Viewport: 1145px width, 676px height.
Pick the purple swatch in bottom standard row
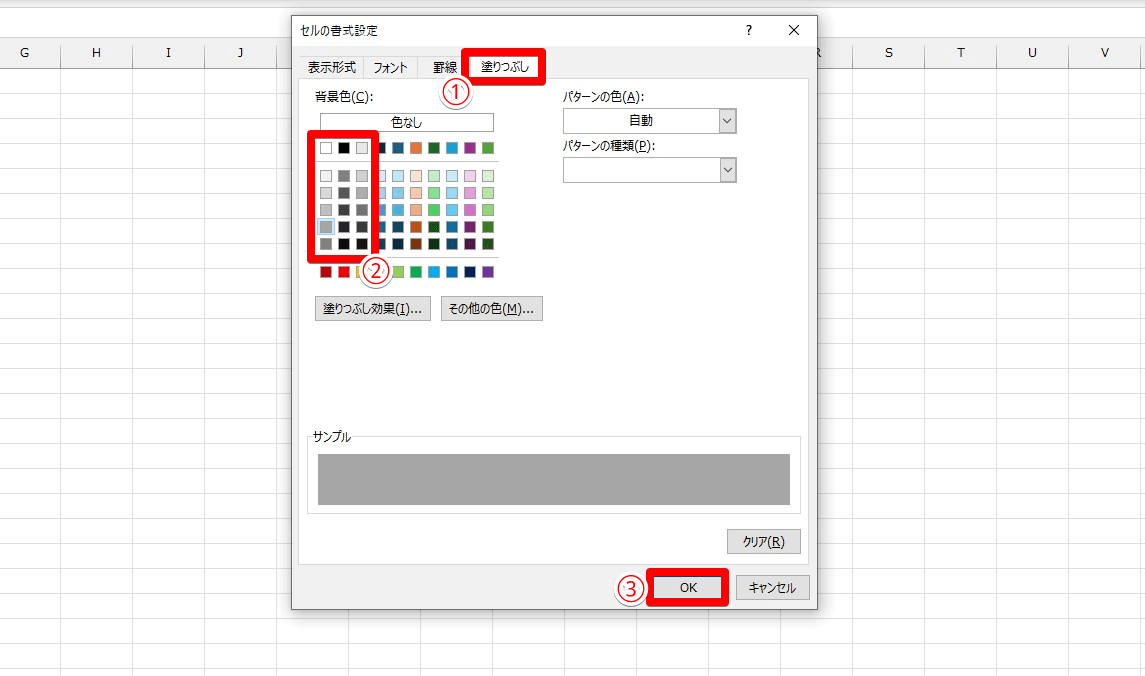click(x=488, y=272)
